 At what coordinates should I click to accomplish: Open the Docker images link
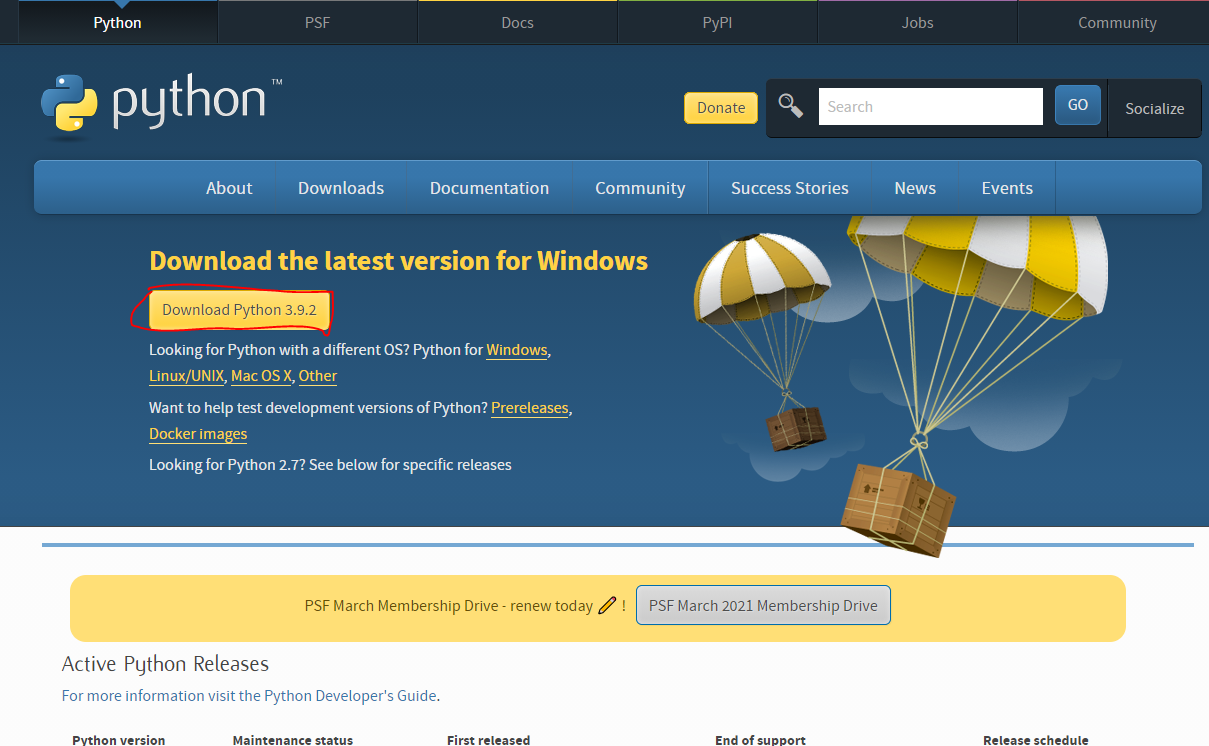pos(198,434)
